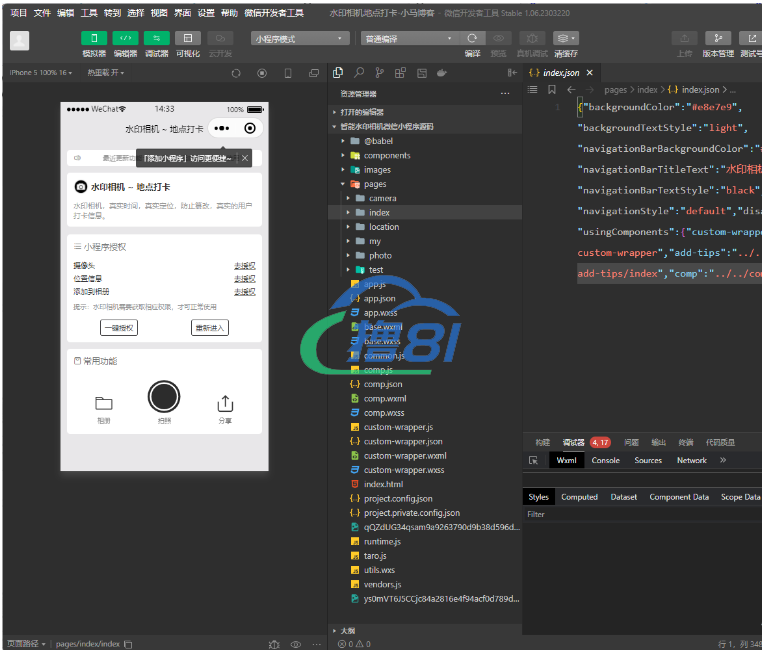Open custom-wrapper.js file
This screenshot has width=762, height=650.
(425, 427)
